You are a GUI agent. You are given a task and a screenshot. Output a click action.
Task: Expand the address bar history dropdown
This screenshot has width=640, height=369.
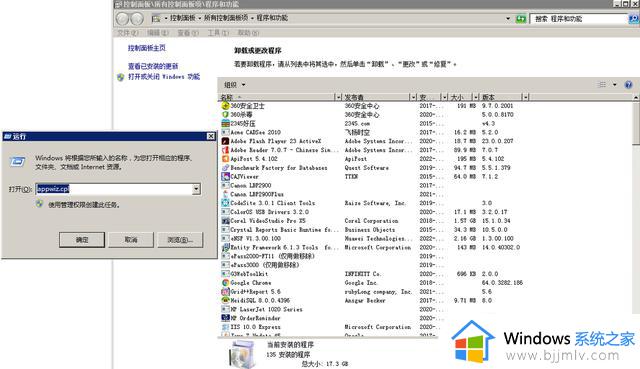pyautogui.click(x=508, y=19)
